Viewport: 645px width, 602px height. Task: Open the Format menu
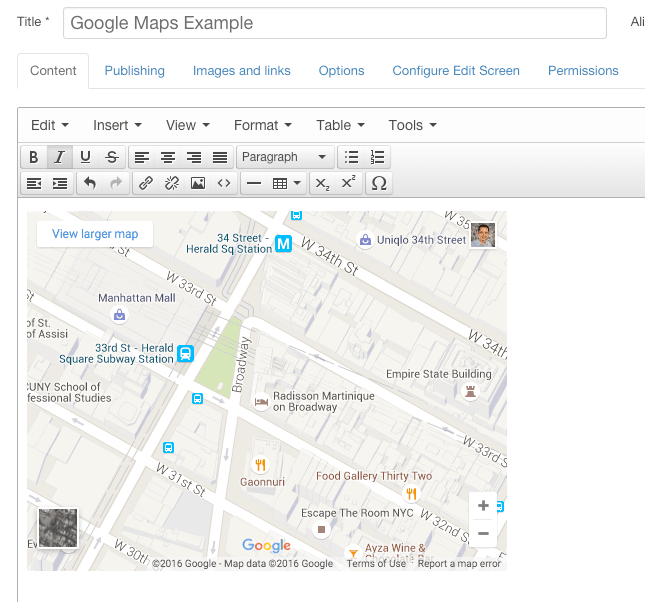click(262, 125)
